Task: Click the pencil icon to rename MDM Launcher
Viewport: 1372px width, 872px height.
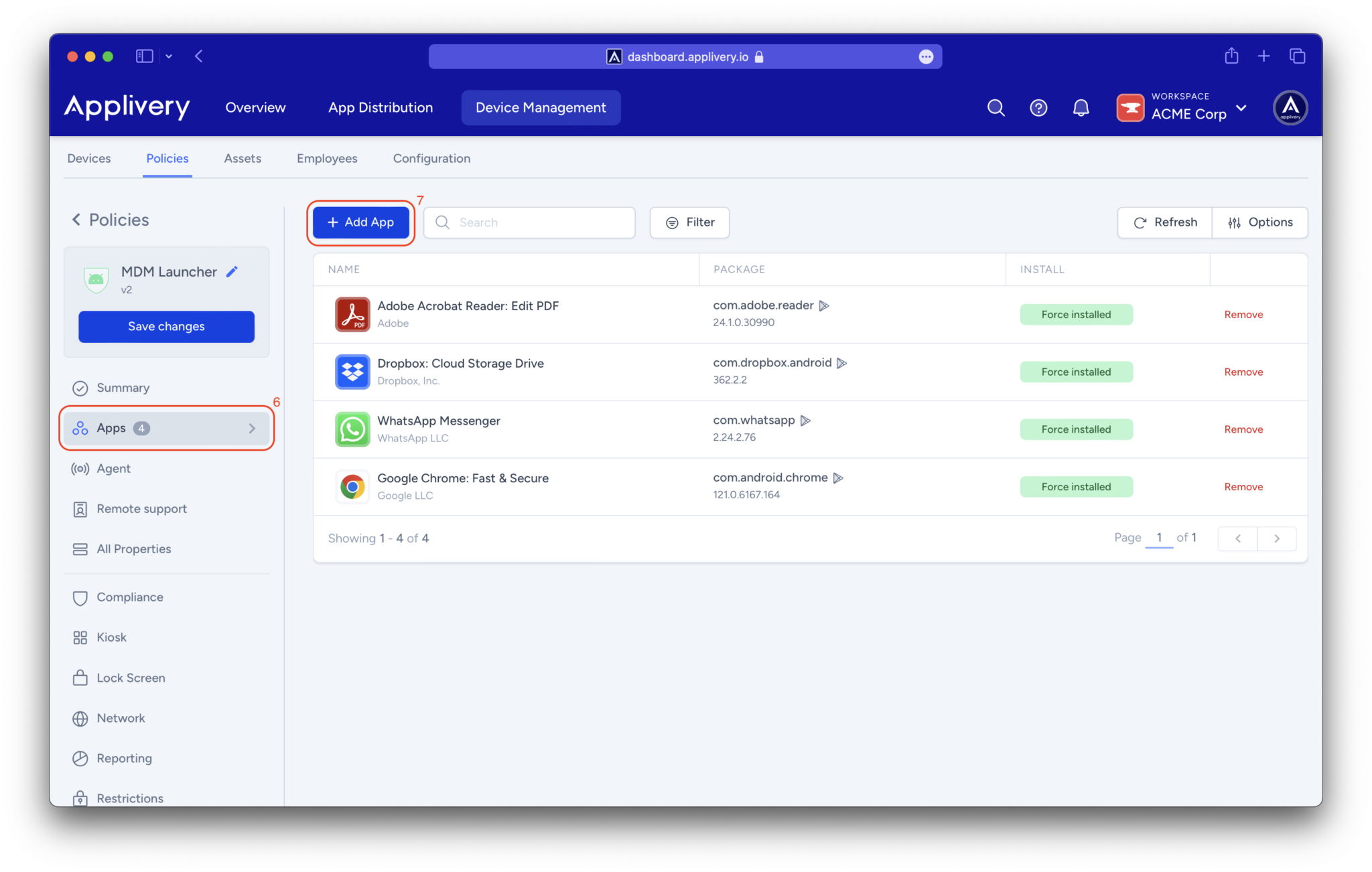Action: [x=232, y=271]
